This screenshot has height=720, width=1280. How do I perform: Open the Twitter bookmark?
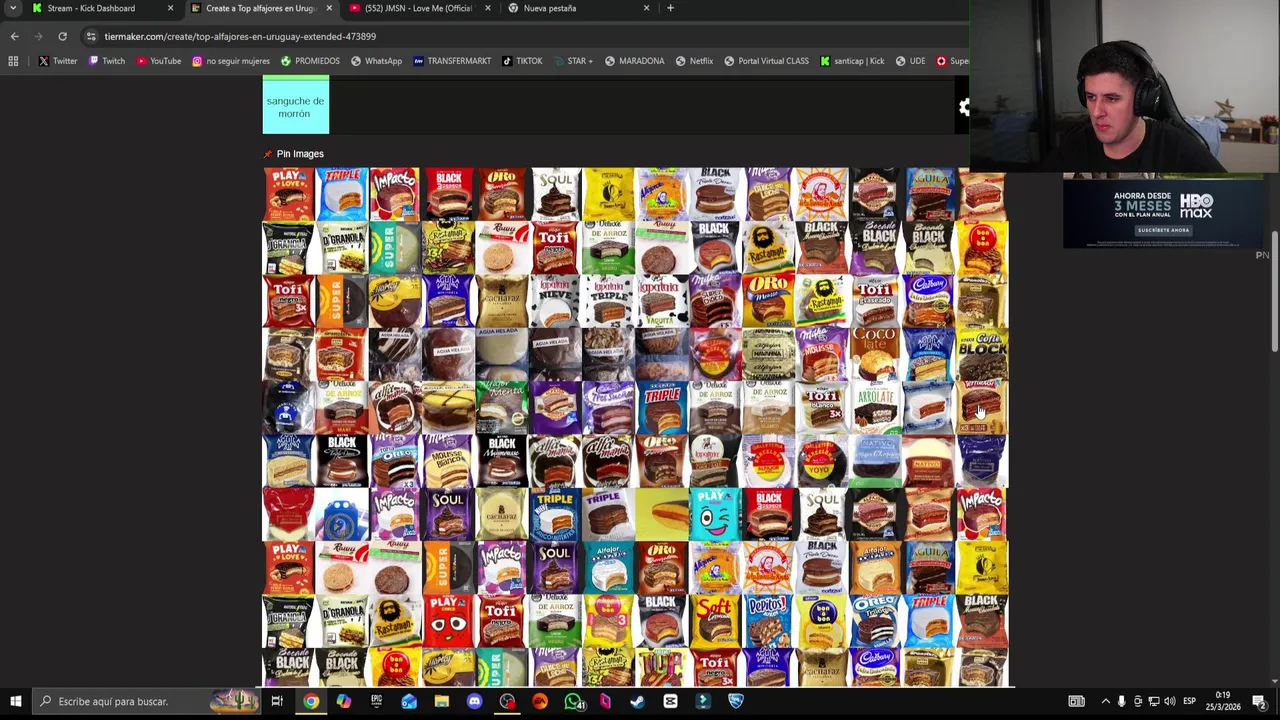(58, 61)
